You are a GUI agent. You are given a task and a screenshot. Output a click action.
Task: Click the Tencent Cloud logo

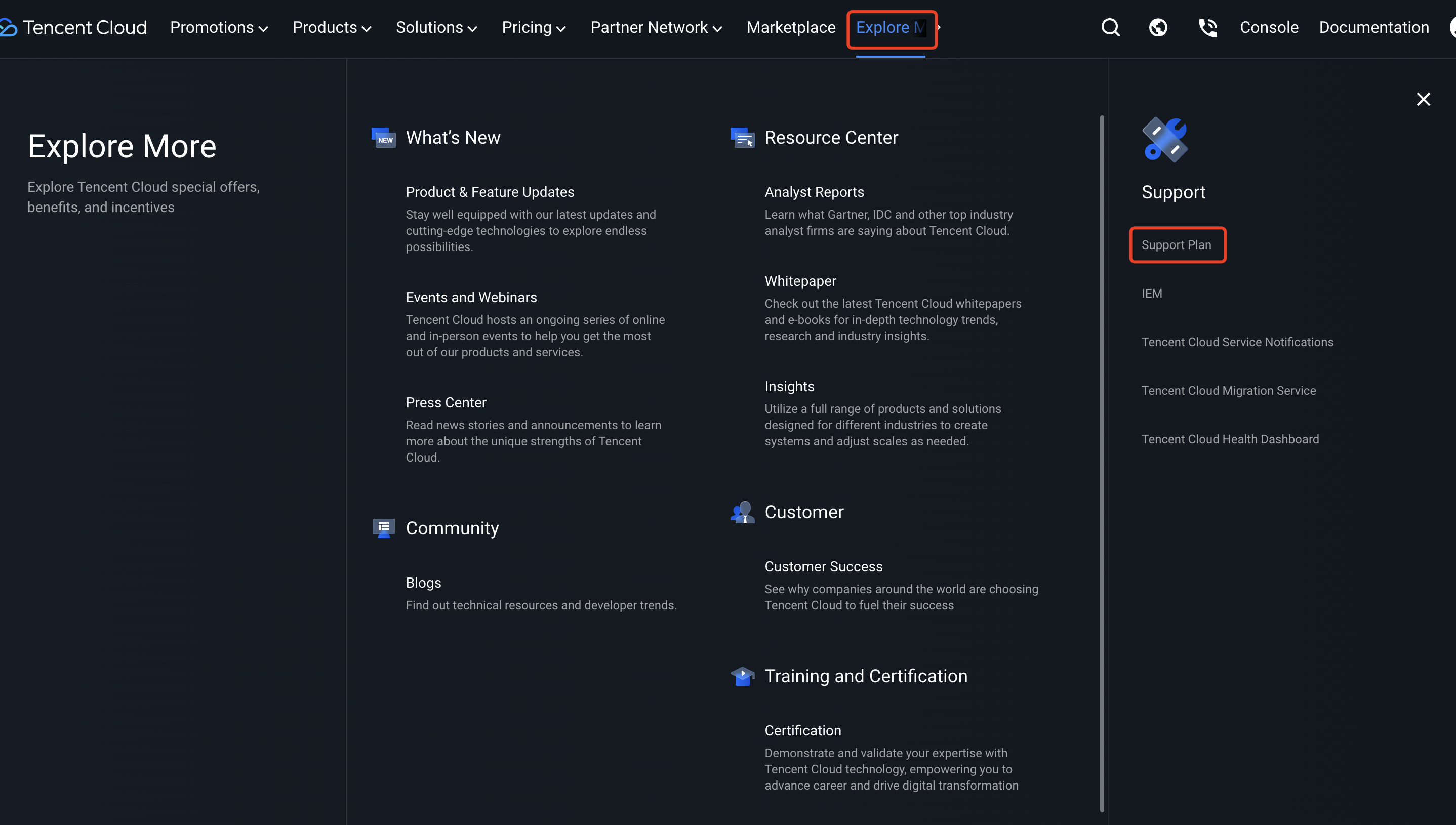click(x=74, y=27)
